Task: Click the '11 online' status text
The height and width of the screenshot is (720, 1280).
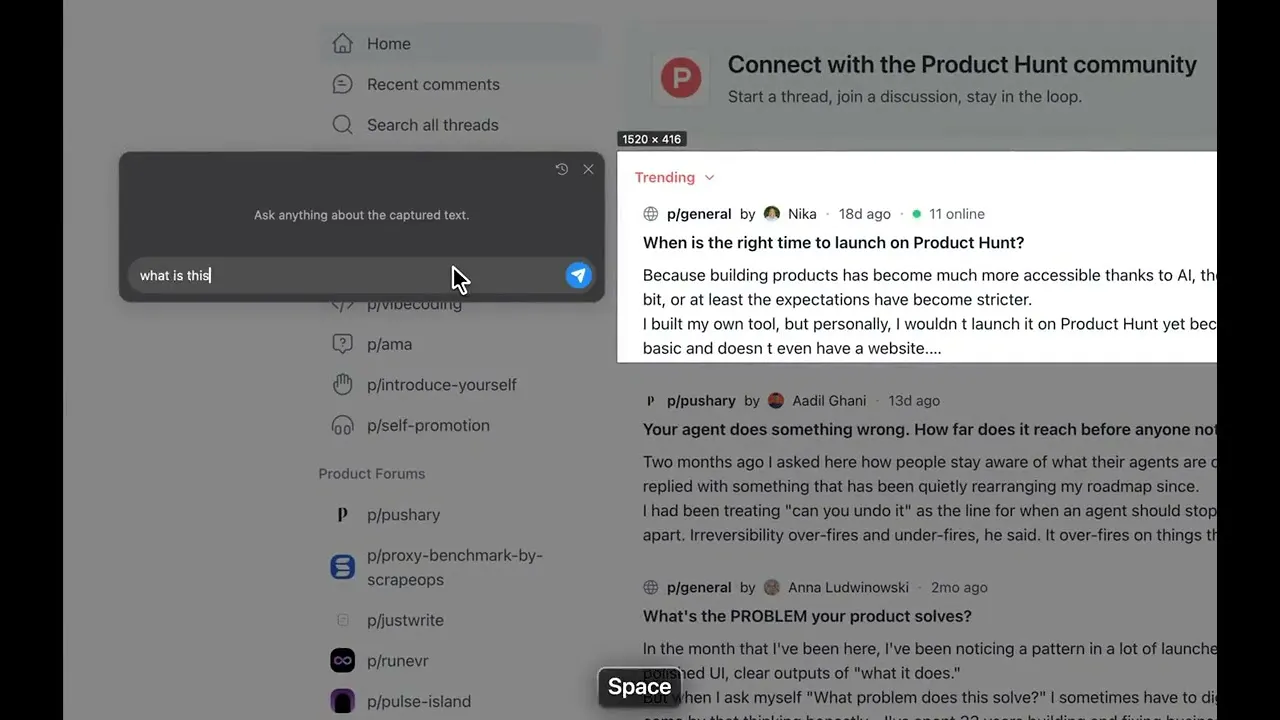Action: (957, 214)
